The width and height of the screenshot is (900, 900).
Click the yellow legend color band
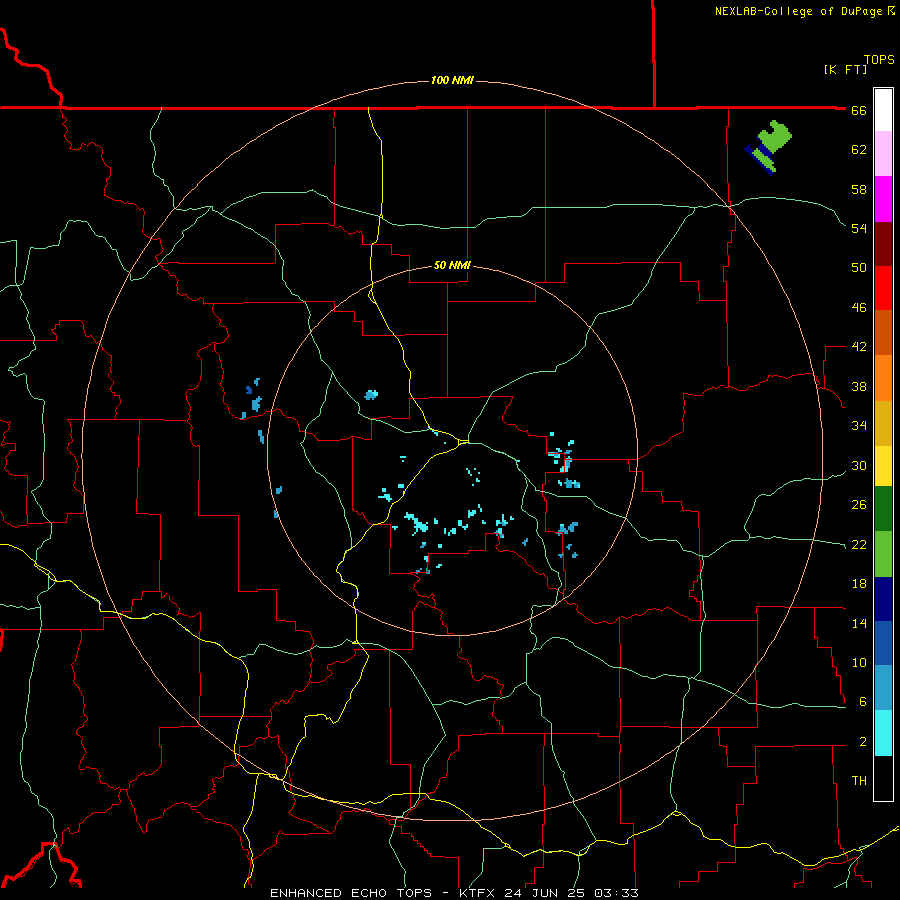(883, 466)
